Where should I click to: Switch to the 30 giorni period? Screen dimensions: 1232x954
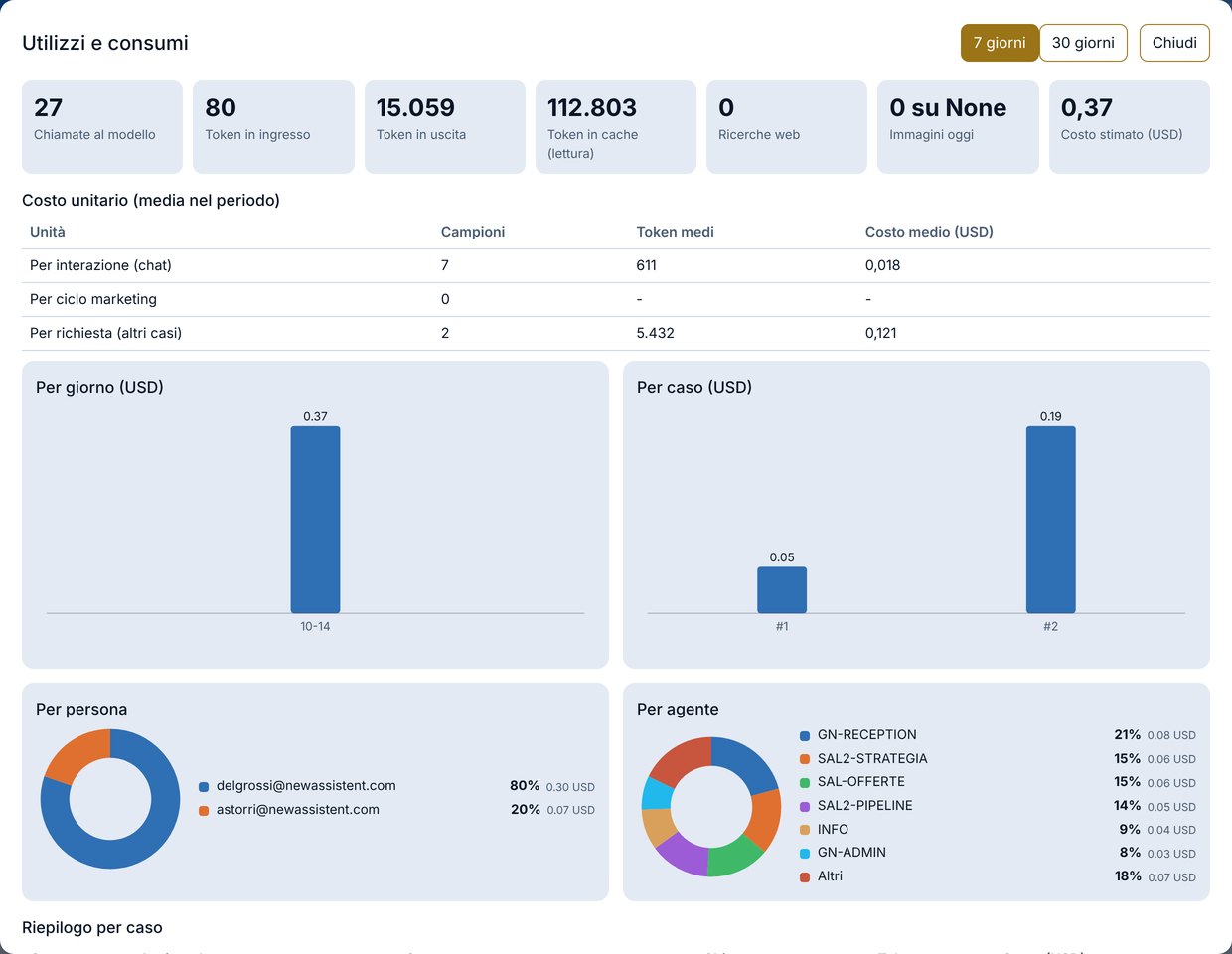1083,43
